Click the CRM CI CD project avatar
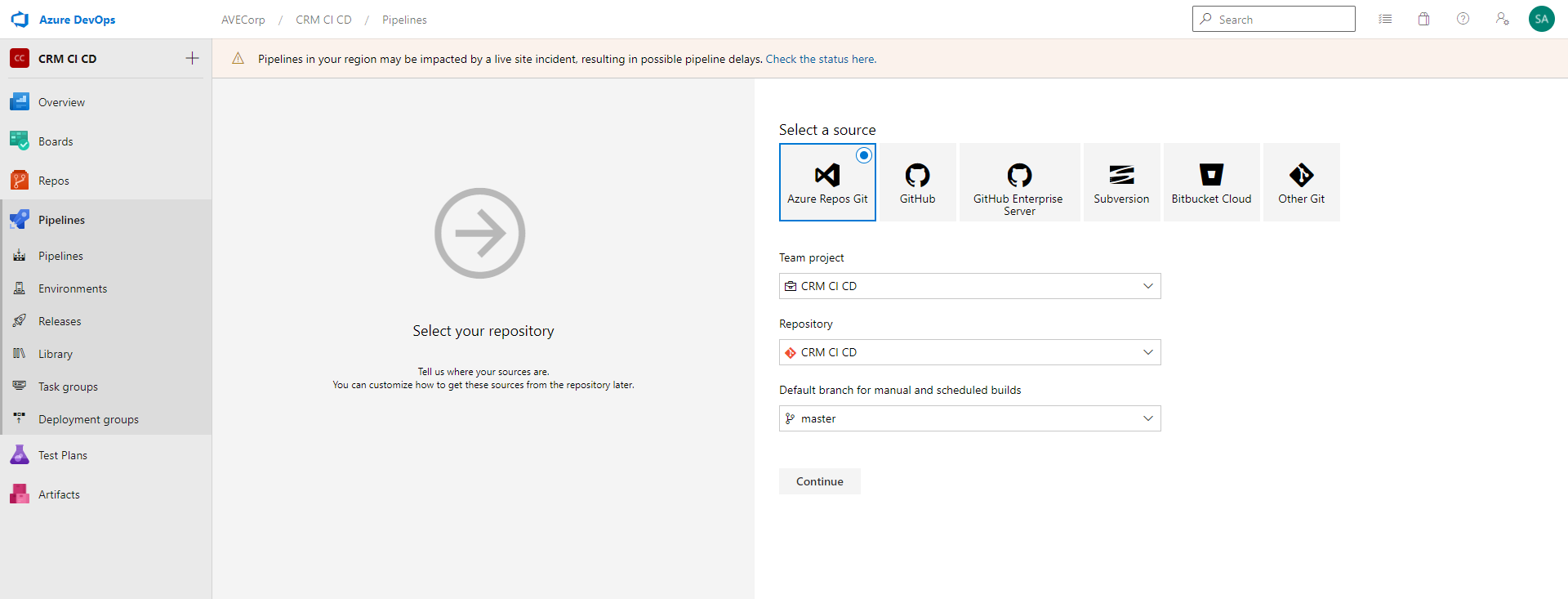Image resolution: width=1568 pixels, height=599 pixels. pyautogui.click(x=20, y=59)
